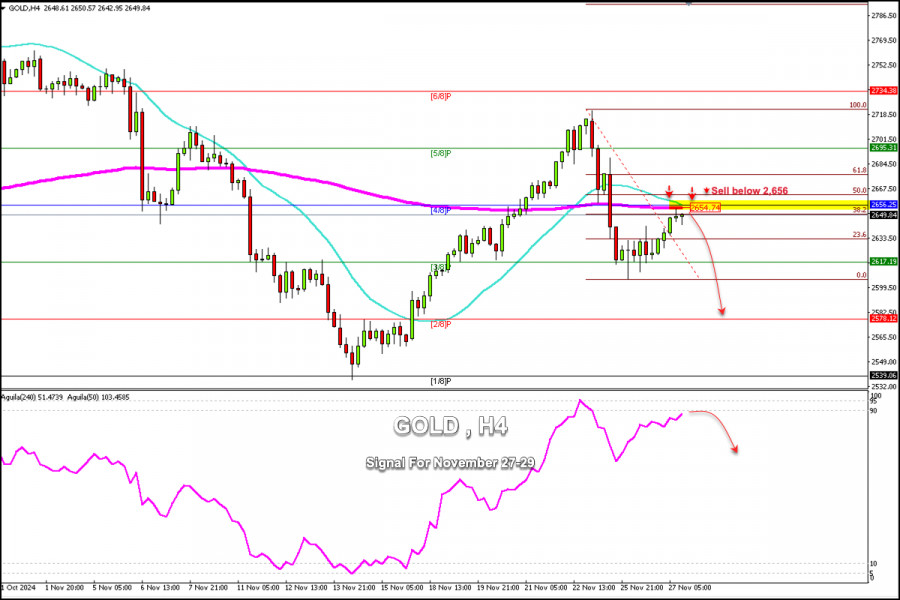Click the Fibonacci 0.0 level label
Viewport: 900px width, 600px height.
[862, 275]
